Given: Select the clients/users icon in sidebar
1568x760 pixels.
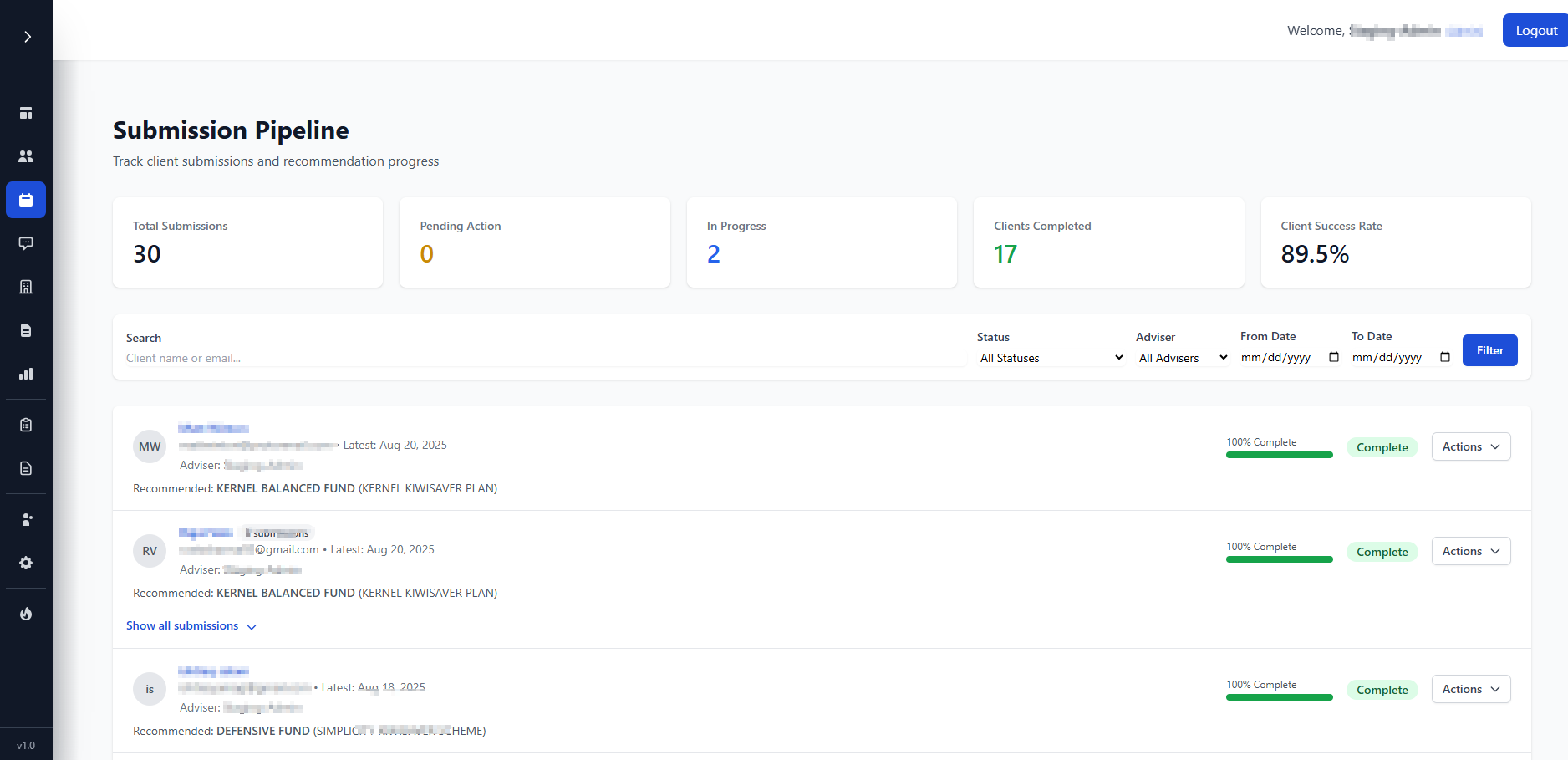Looking at the screenshot, I should point(26,156).
